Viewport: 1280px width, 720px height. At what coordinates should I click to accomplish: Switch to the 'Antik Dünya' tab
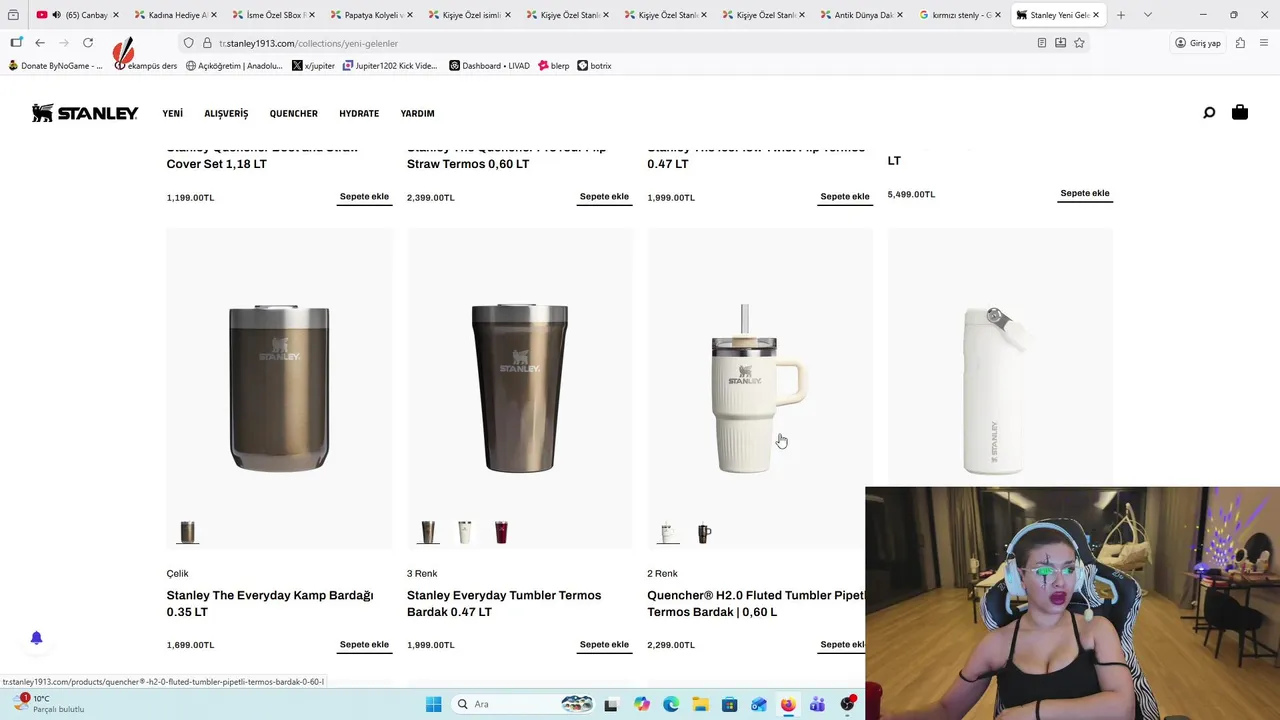click(x=862, y=15)
